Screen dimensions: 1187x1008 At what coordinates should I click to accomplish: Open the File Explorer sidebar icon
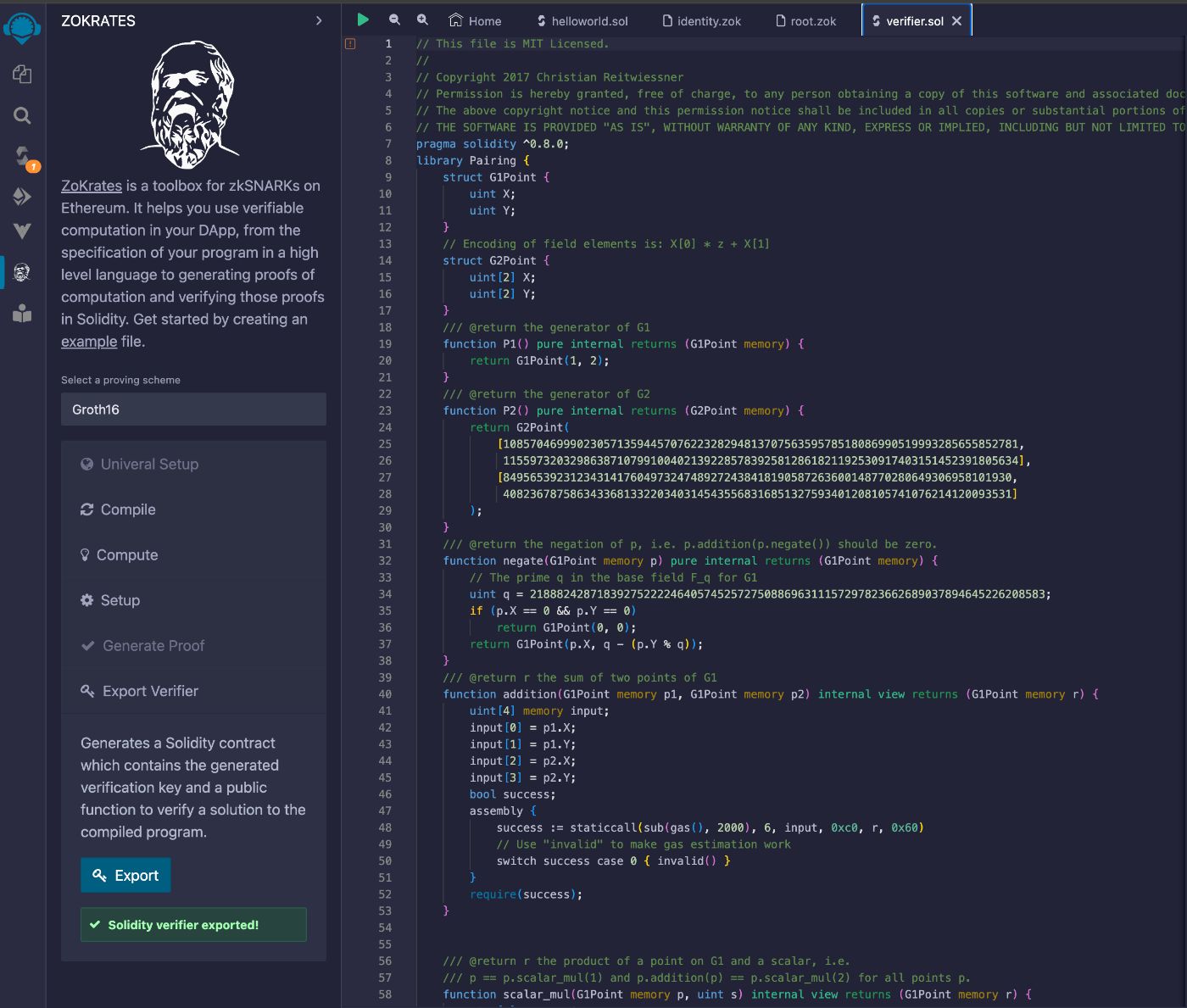tap(22, 75)
